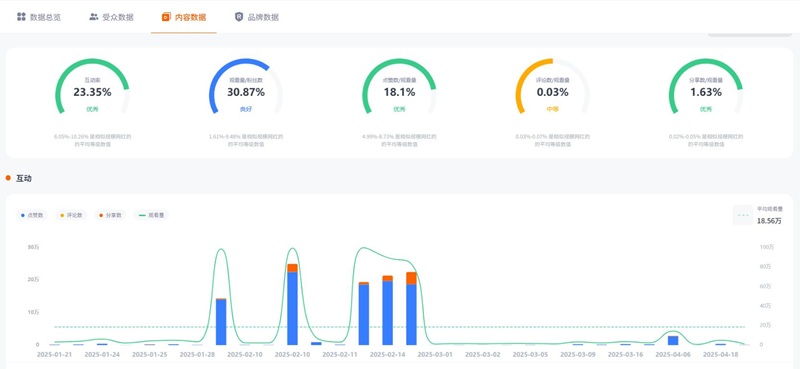
Task: Click the 18.56万 average views value
Action: pyautogui.click(x=769, y=221)
